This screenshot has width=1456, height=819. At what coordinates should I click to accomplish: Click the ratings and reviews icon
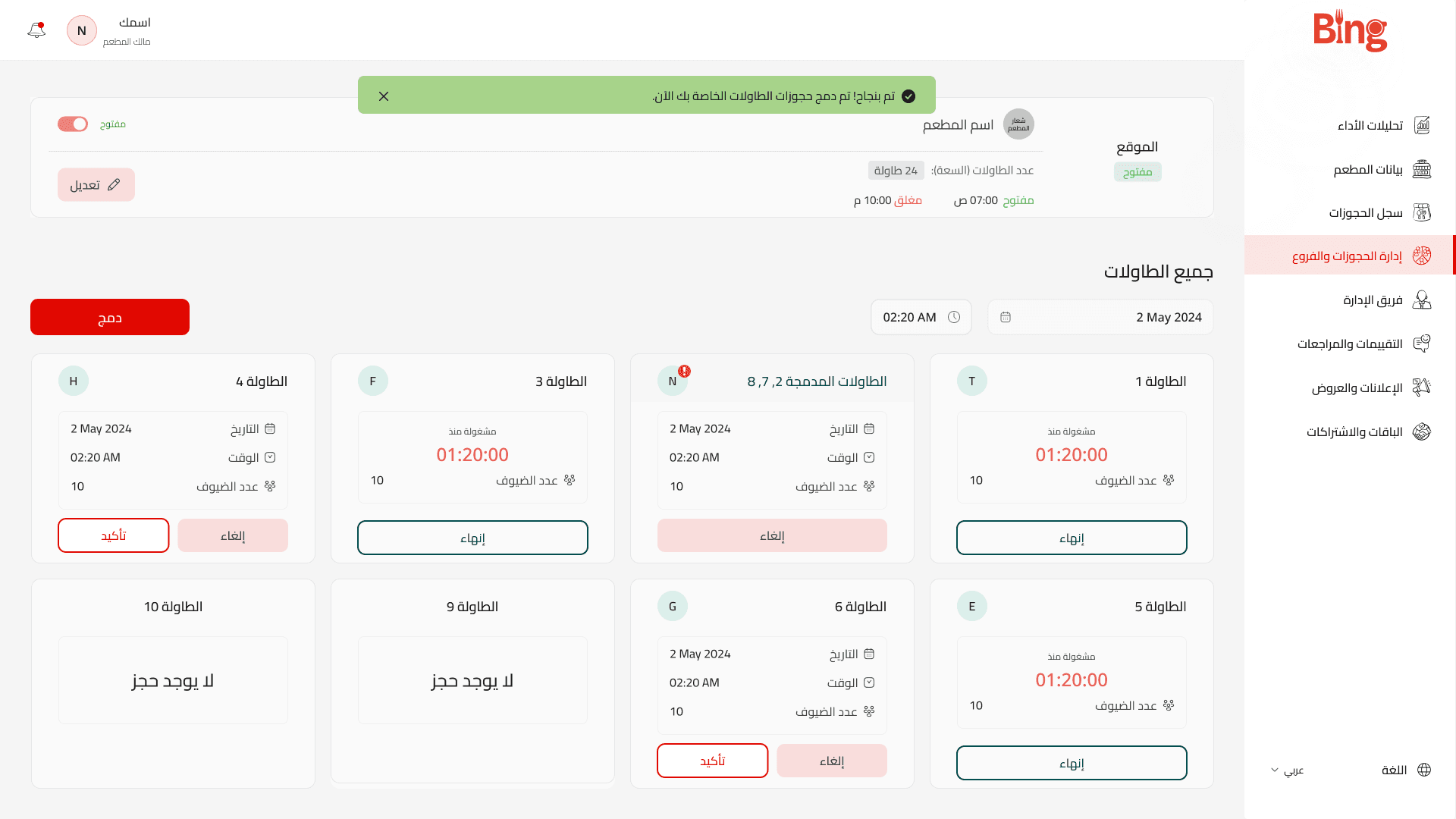click(x=1422, y=344)
